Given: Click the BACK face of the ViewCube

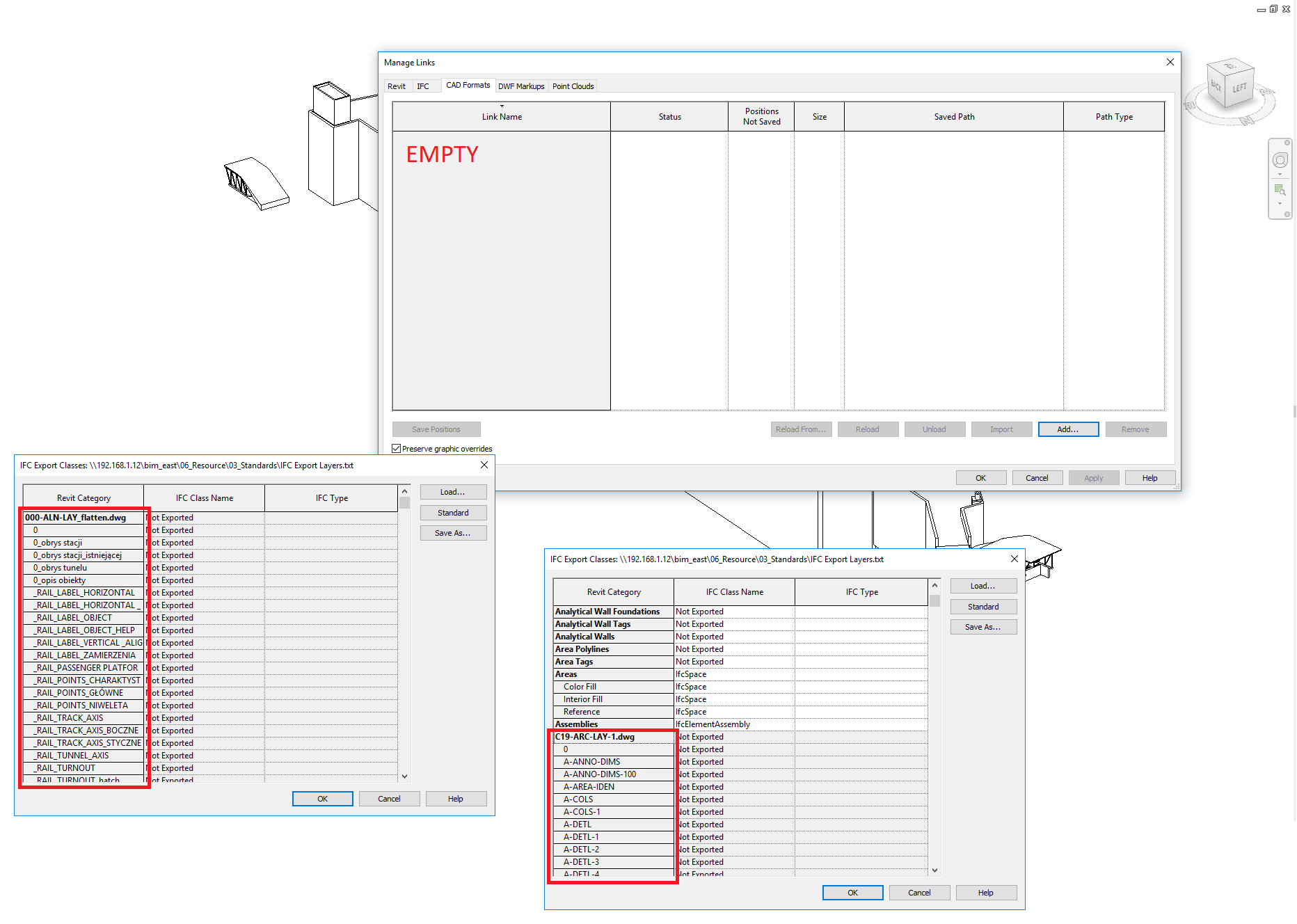Looking at the screenshot, I should coord(1215,86).
